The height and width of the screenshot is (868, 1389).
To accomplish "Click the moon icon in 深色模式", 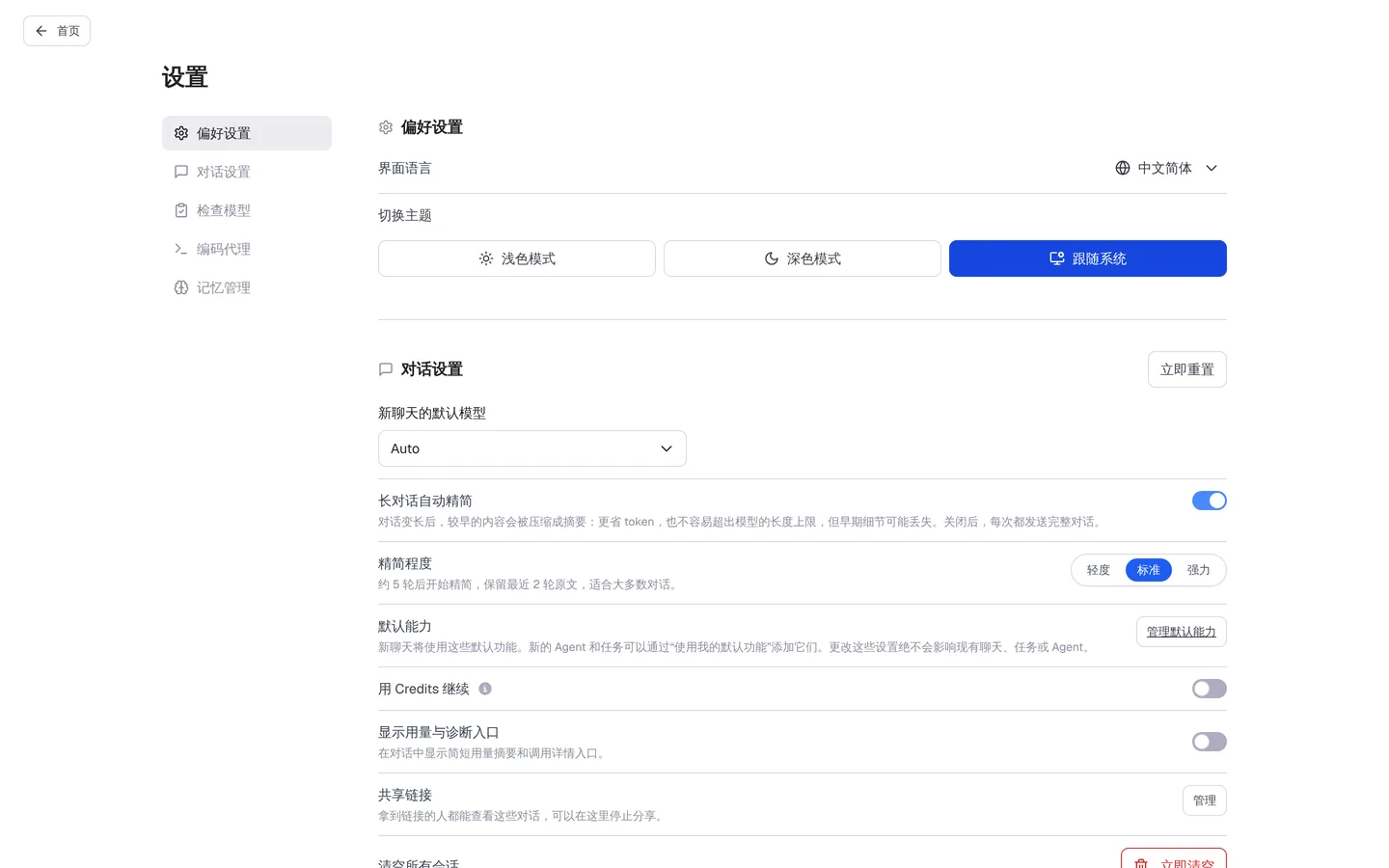I will coord(772,258).
